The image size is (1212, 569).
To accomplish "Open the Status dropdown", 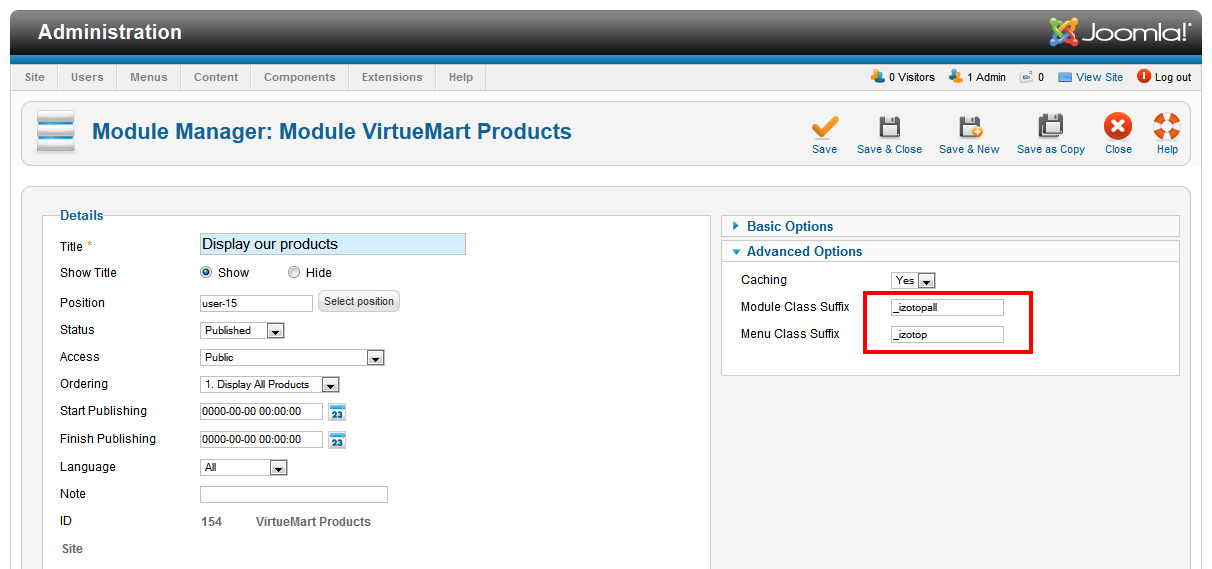I will [243, 330].
